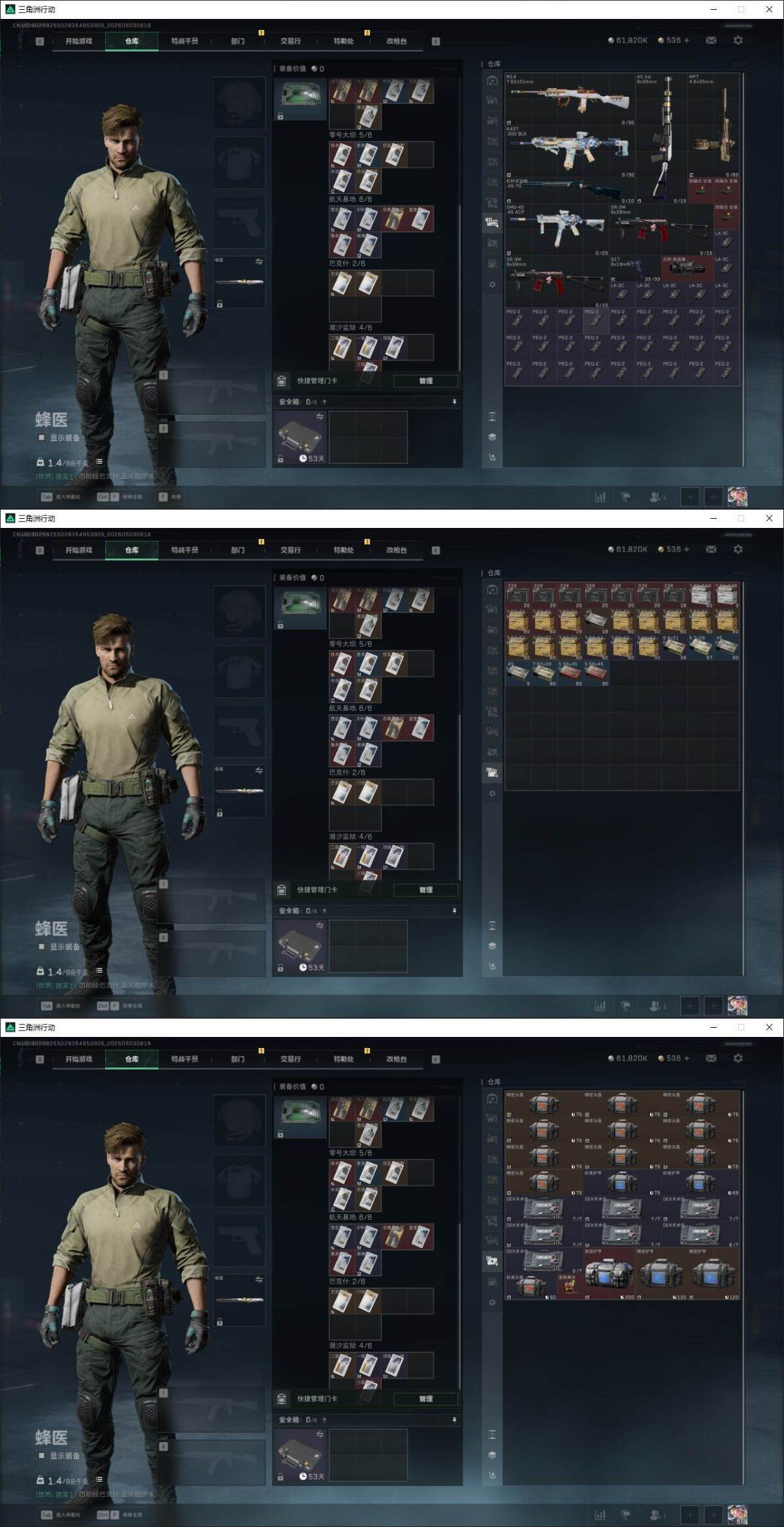Open mail envelope icon in bottom window
Screen dimensions: 784x1527
711,1059
